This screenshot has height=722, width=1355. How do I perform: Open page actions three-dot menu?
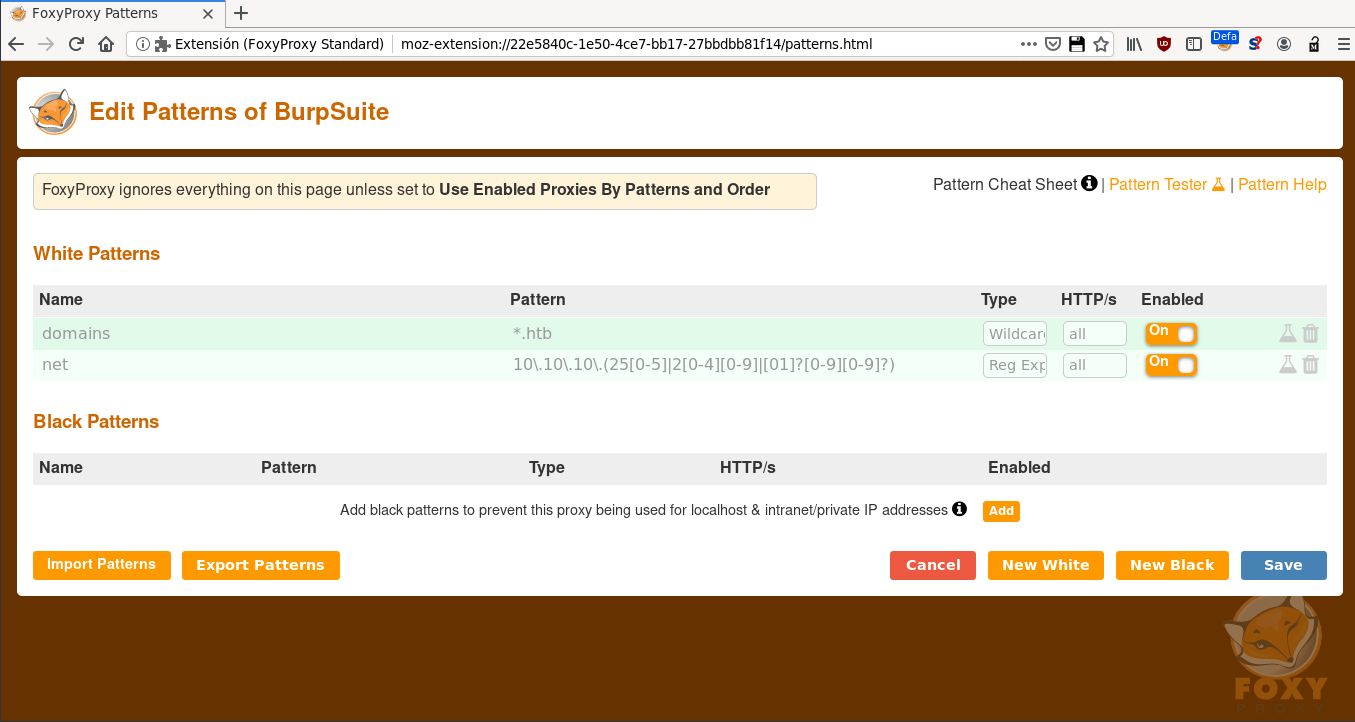pos(1029,44)
